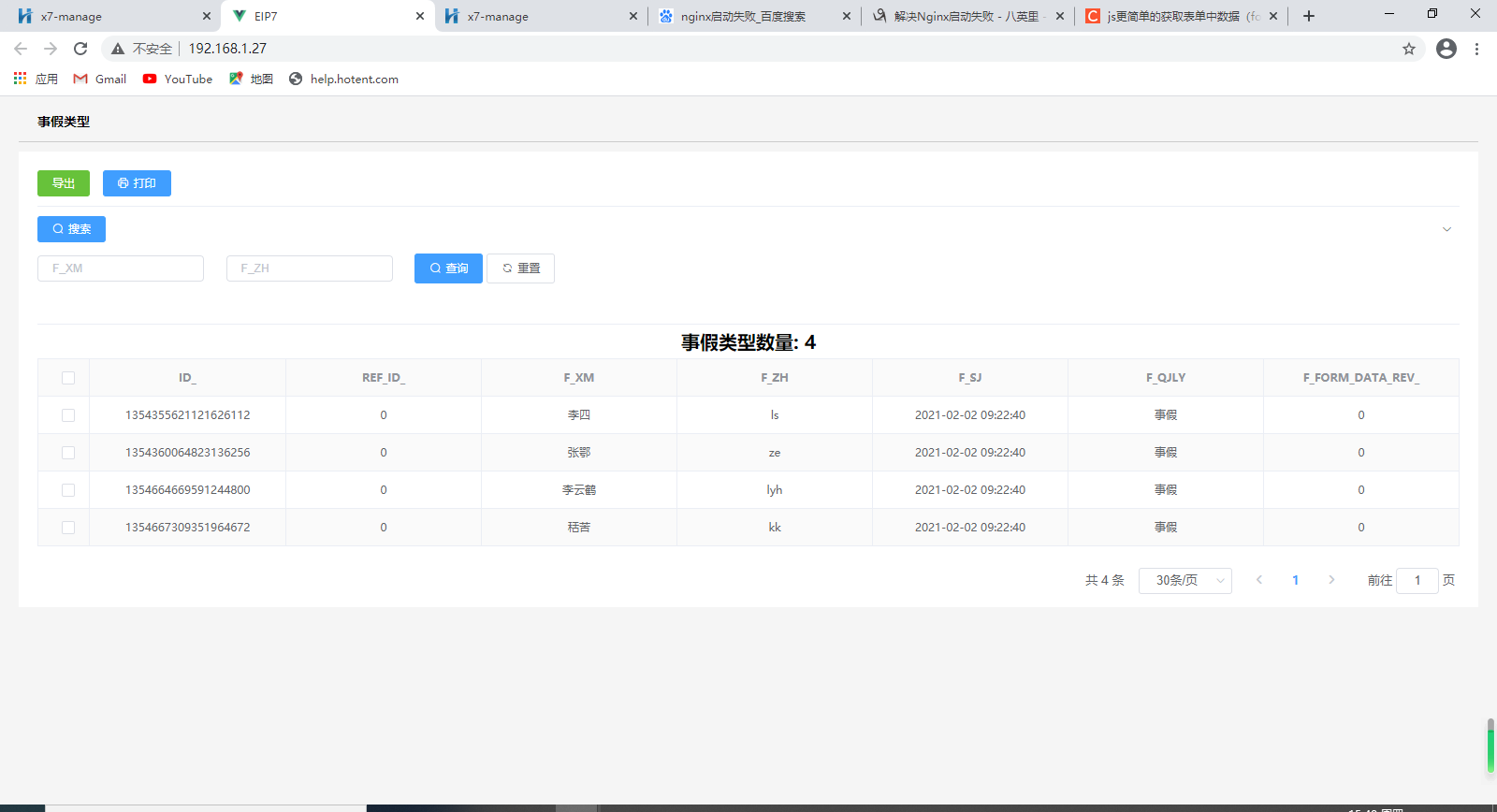Open a new browser tab
1497x812 pixels.
pyautogui.click(x=1309, y=16)
